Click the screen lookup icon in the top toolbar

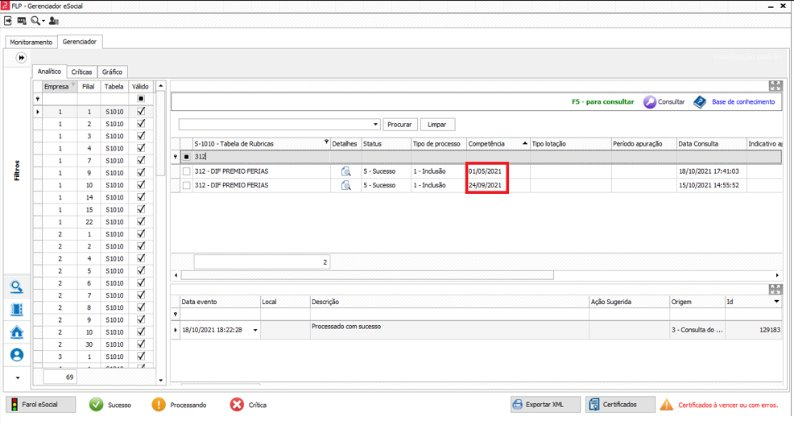22,21
